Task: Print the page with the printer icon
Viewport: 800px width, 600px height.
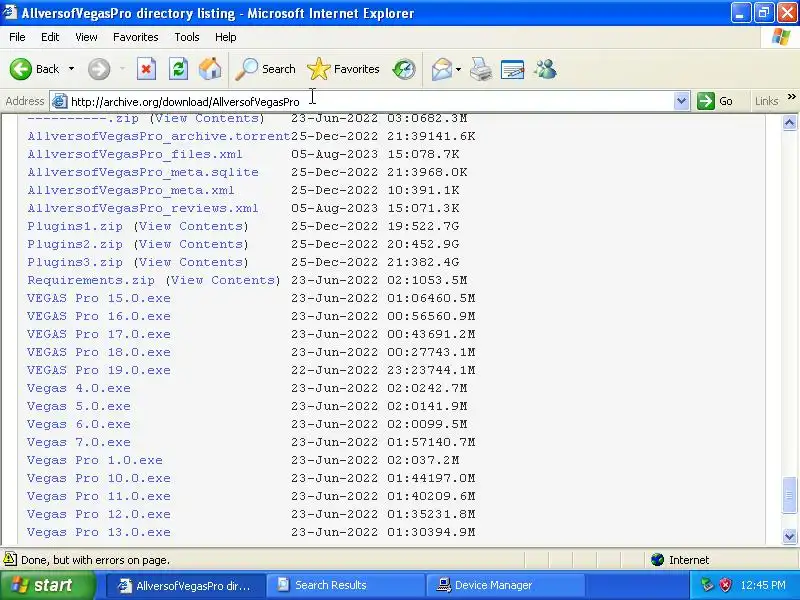Action: [481, 69]
